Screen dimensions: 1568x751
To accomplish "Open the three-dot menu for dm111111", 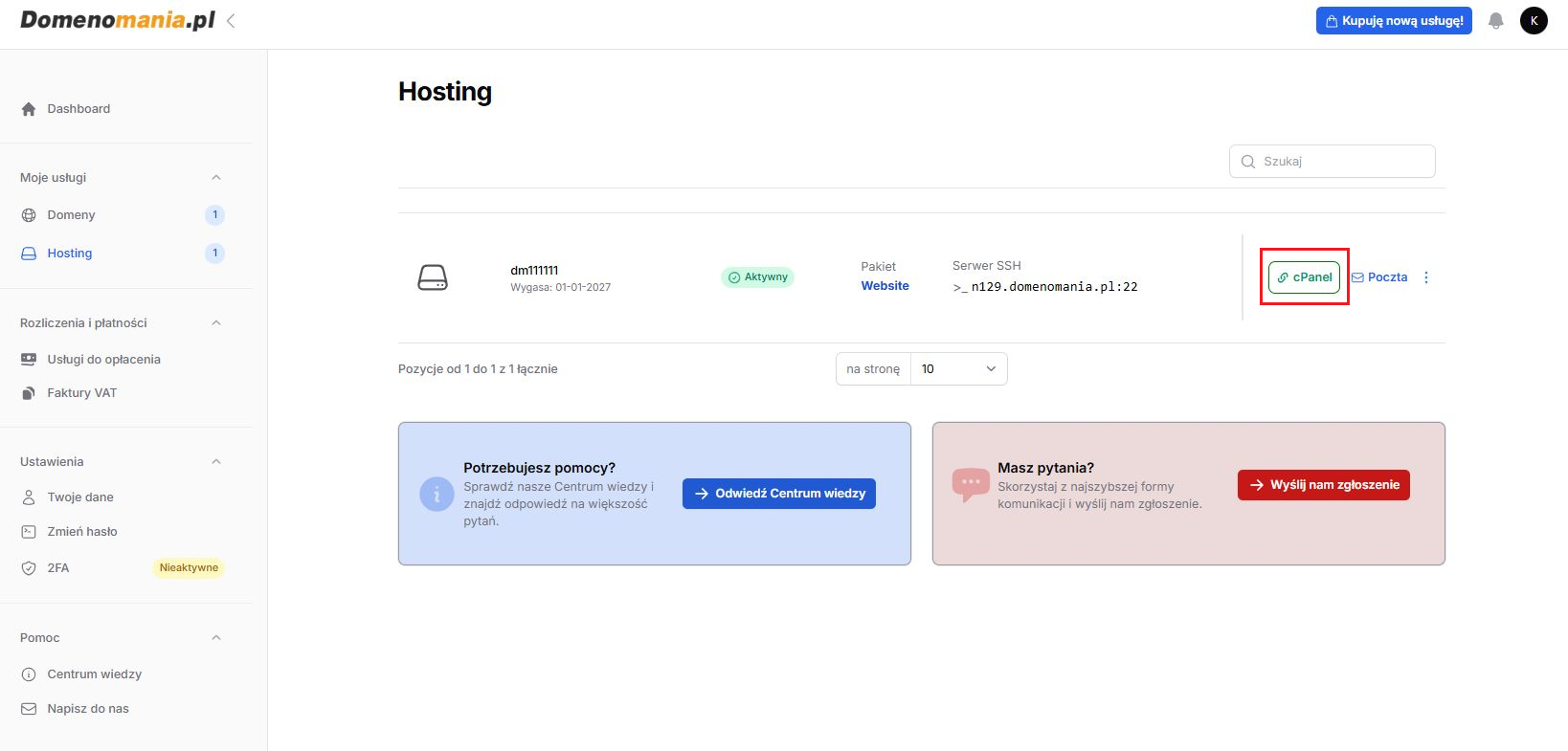I will pos(1426,277).
